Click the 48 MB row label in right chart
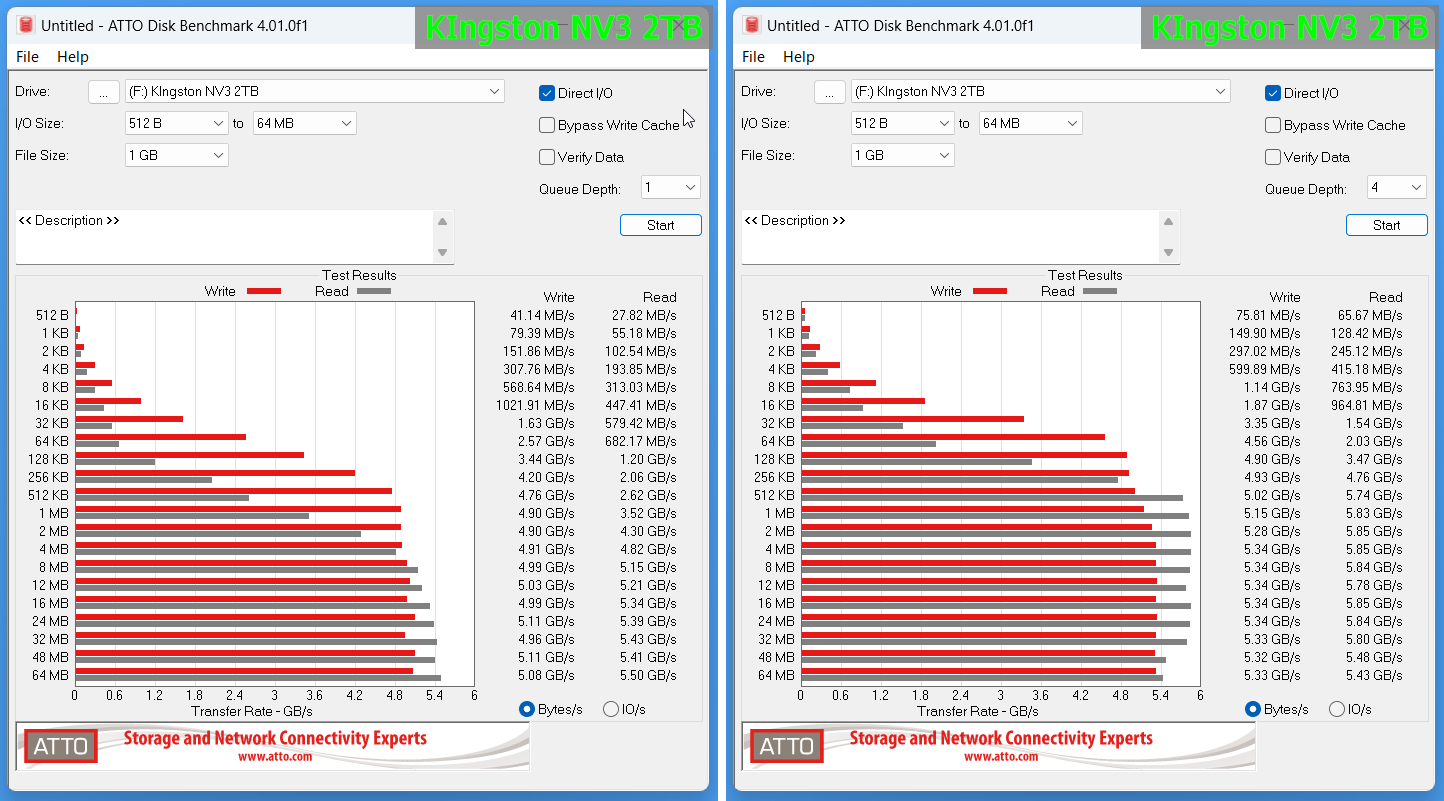The width and height of the screenshot is (1444, 801). (x=777, y=657)
